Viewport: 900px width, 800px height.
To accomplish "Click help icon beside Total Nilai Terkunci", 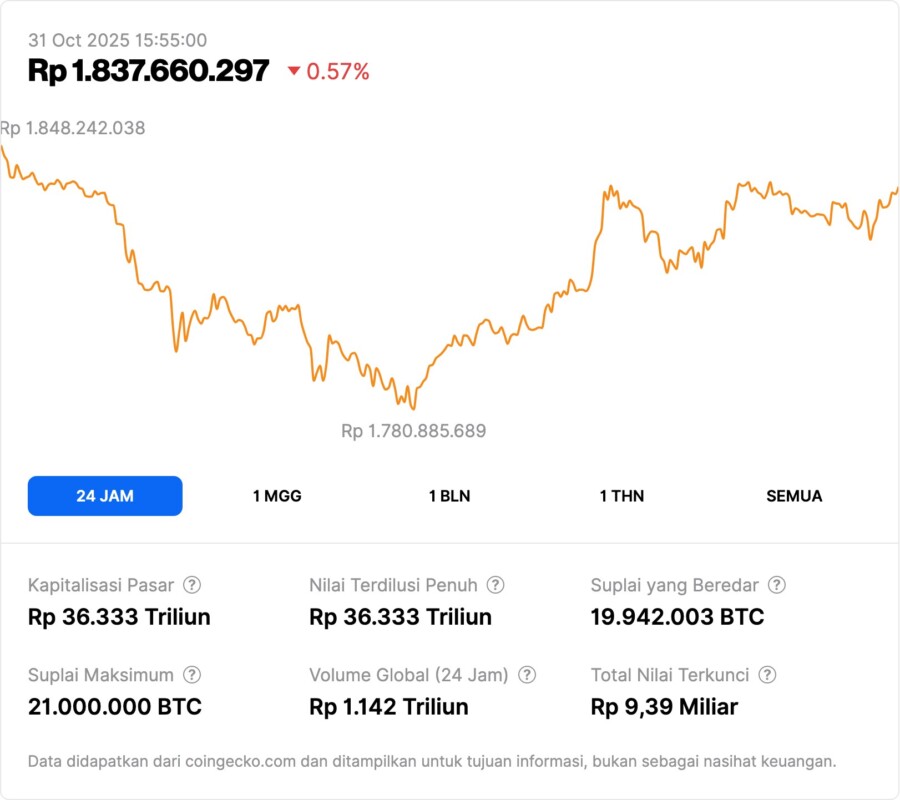I will point(768,675).
